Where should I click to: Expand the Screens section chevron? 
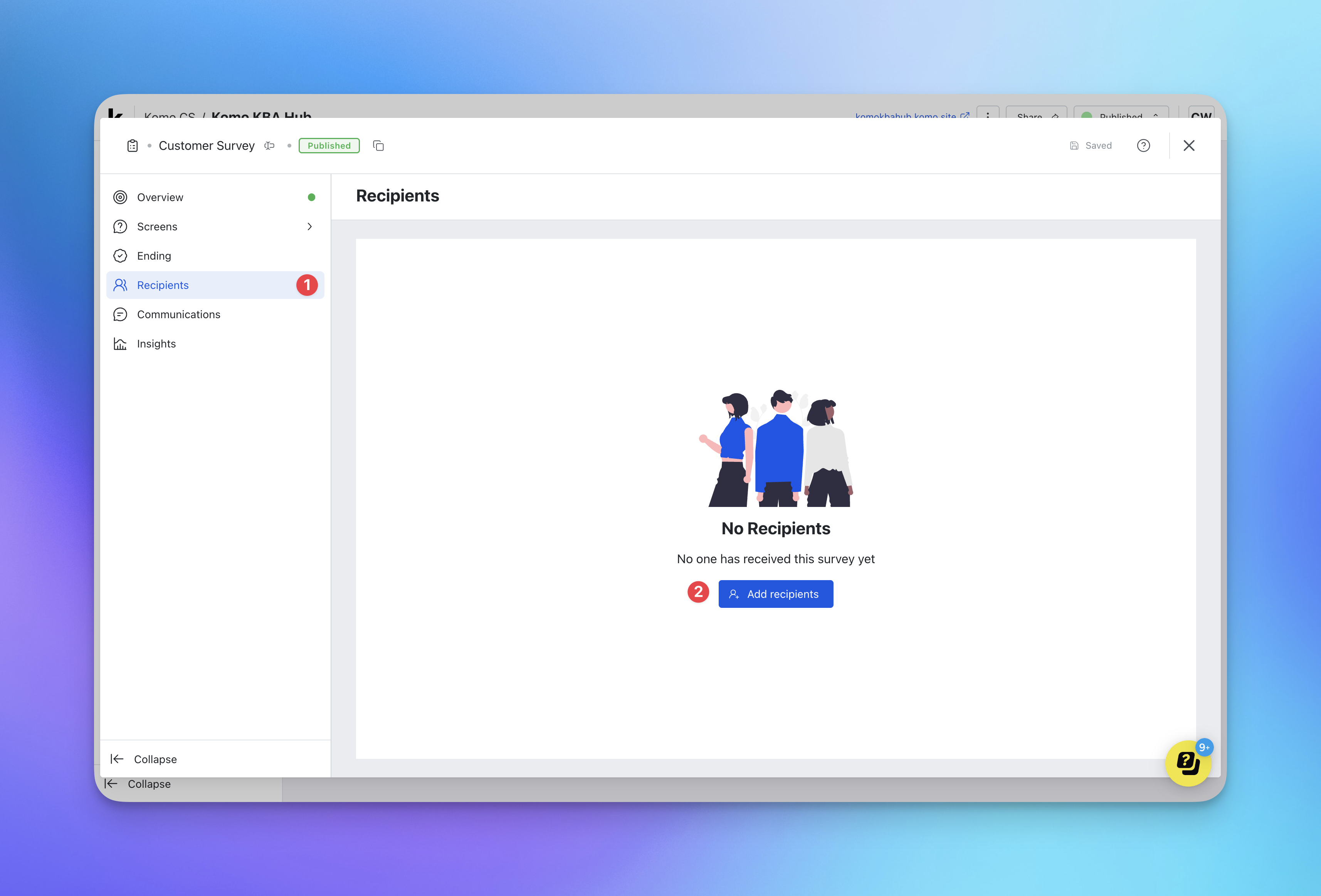[x=310, y=227]
